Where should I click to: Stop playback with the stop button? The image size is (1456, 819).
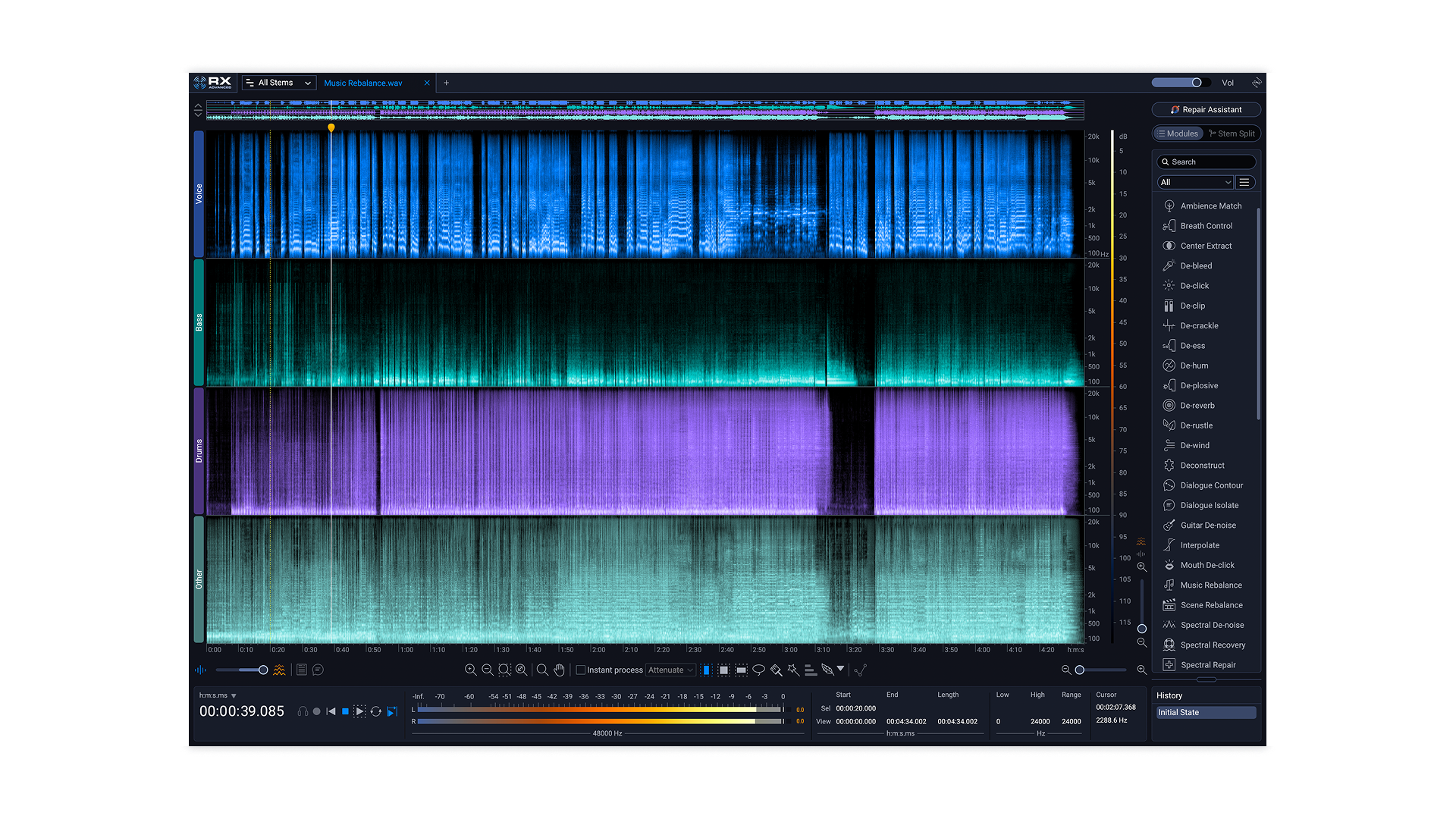click(345, 711)
